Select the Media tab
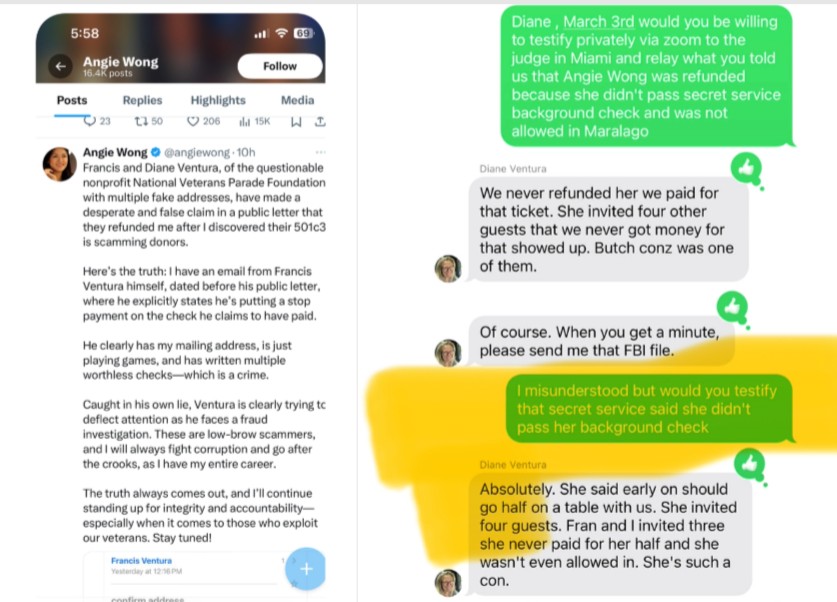 [x=297, y=100]
